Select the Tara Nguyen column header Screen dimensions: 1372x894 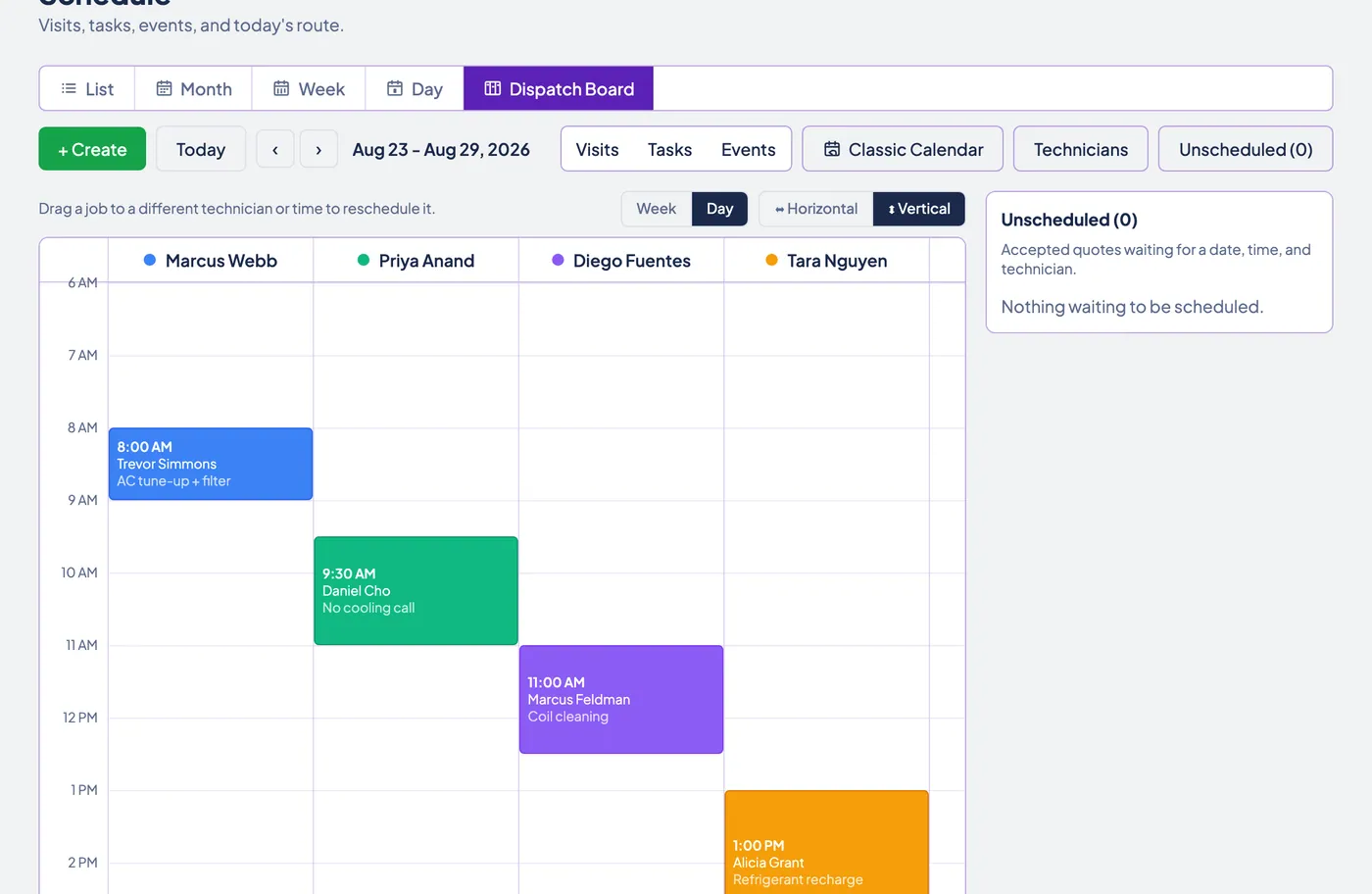click(x=827, y=261)
